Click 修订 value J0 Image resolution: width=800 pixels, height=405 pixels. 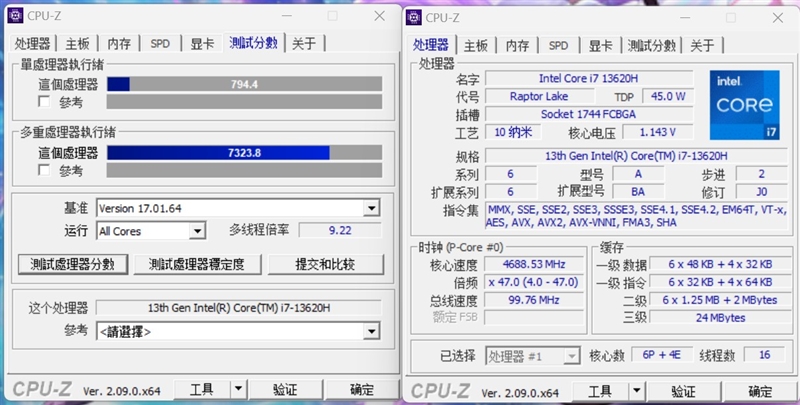(x=762, y=192)
